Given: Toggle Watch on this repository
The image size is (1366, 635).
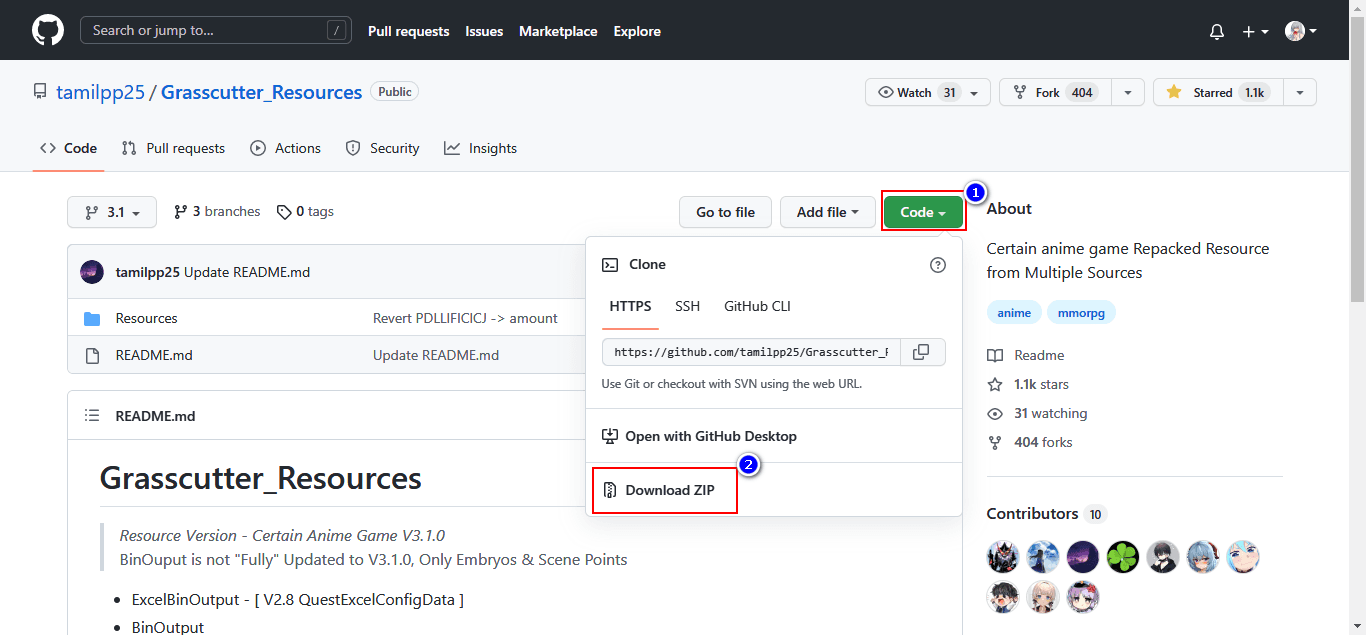Looking at the screenshot, I should pyautogui.click(x=917, y=92).
